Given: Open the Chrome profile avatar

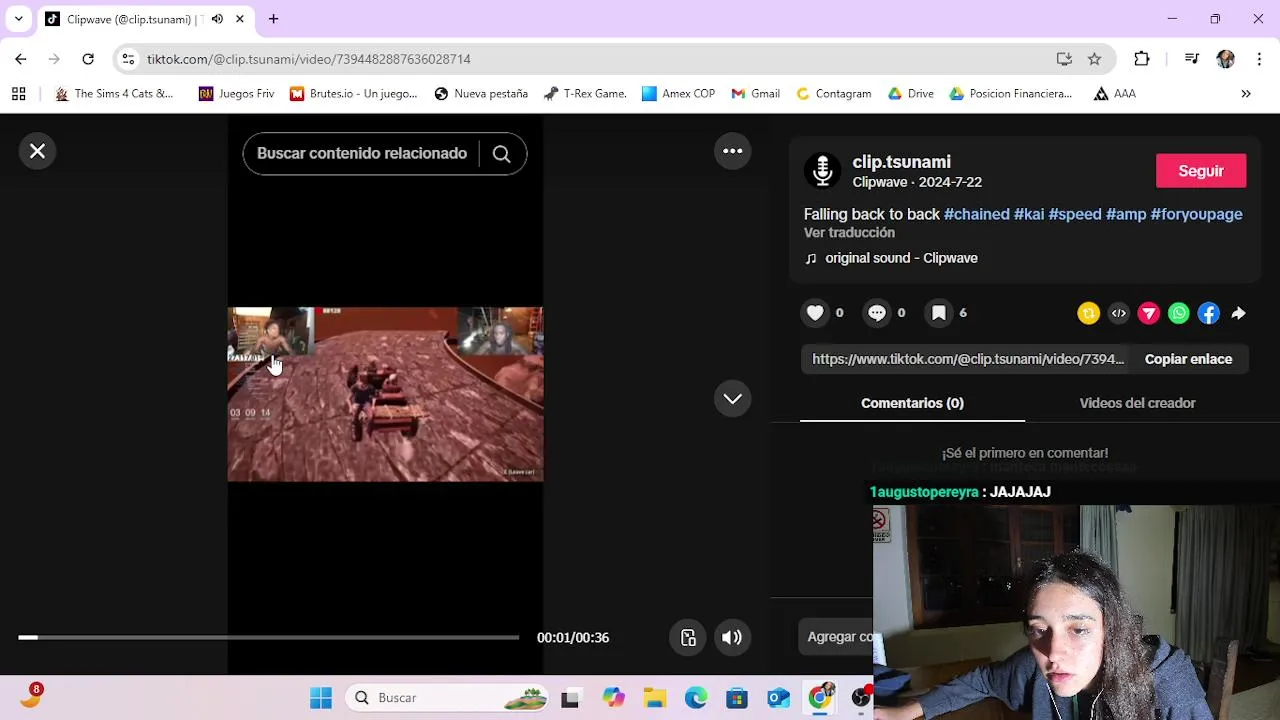Looking at the screenshot, I should coord(1226,59).
